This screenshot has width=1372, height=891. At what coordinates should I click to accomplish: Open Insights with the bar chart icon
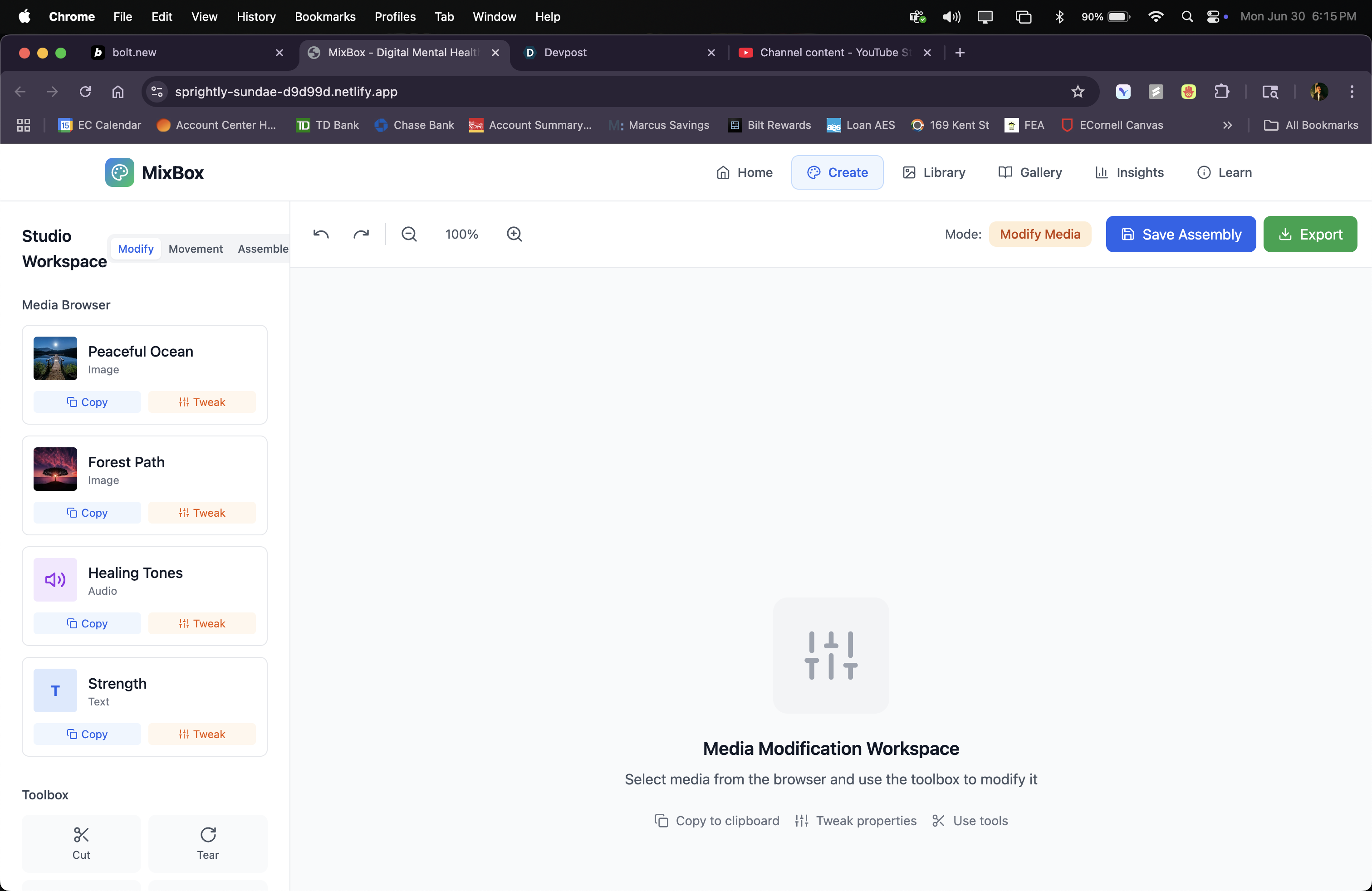click(x=1129, y=172)
